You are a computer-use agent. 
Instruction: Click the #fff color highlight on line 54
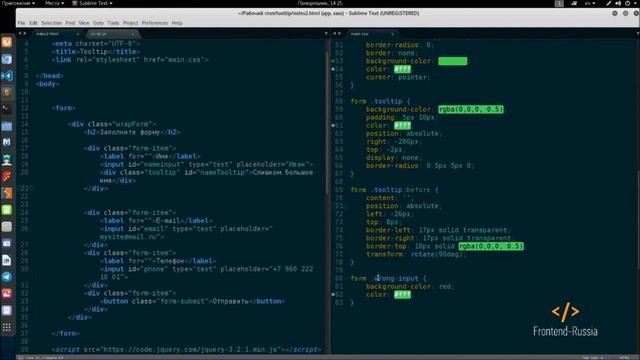(402, 69)
